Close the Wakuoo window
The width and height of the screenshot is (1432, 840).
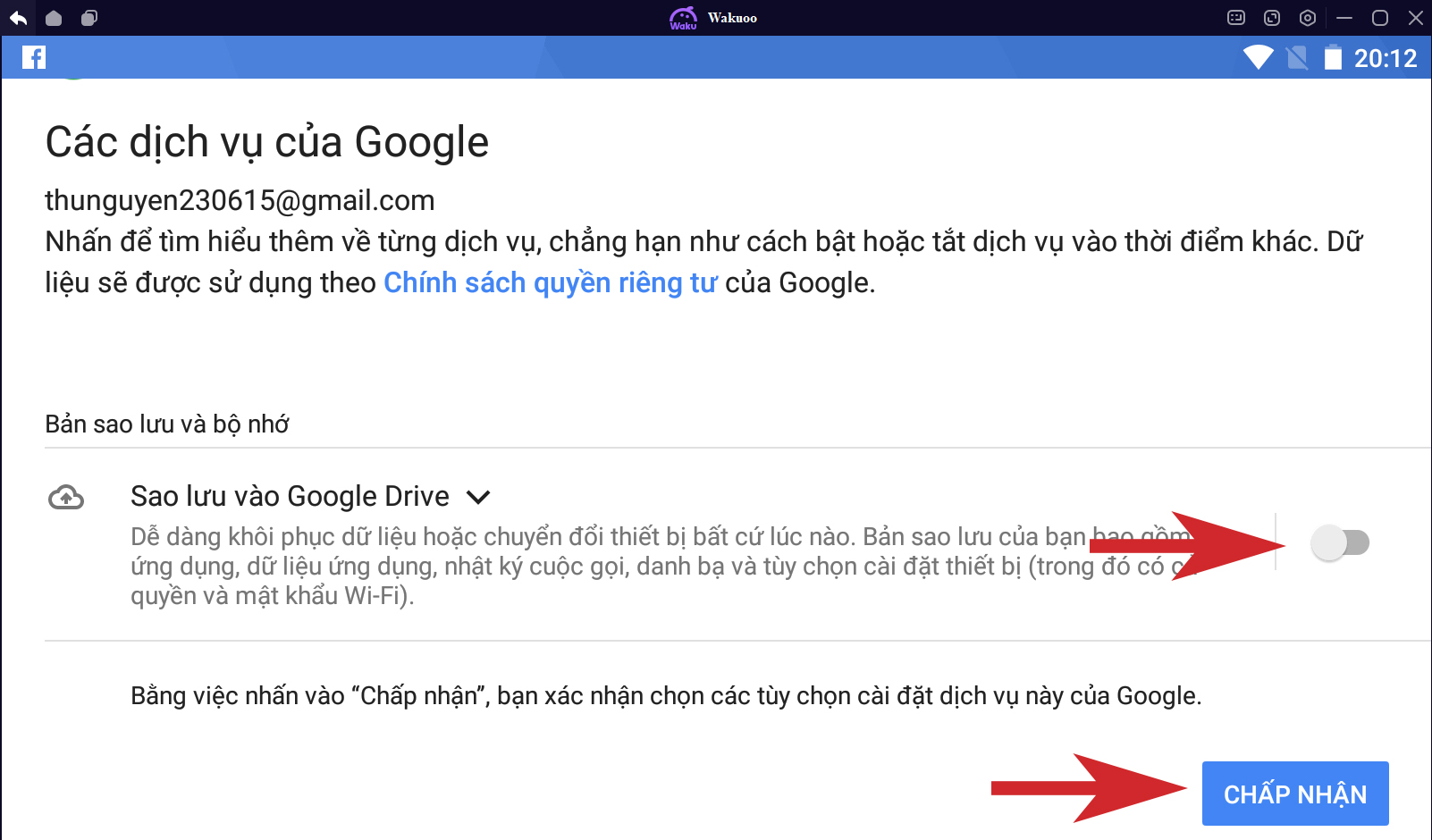(x=1416, y=18)
